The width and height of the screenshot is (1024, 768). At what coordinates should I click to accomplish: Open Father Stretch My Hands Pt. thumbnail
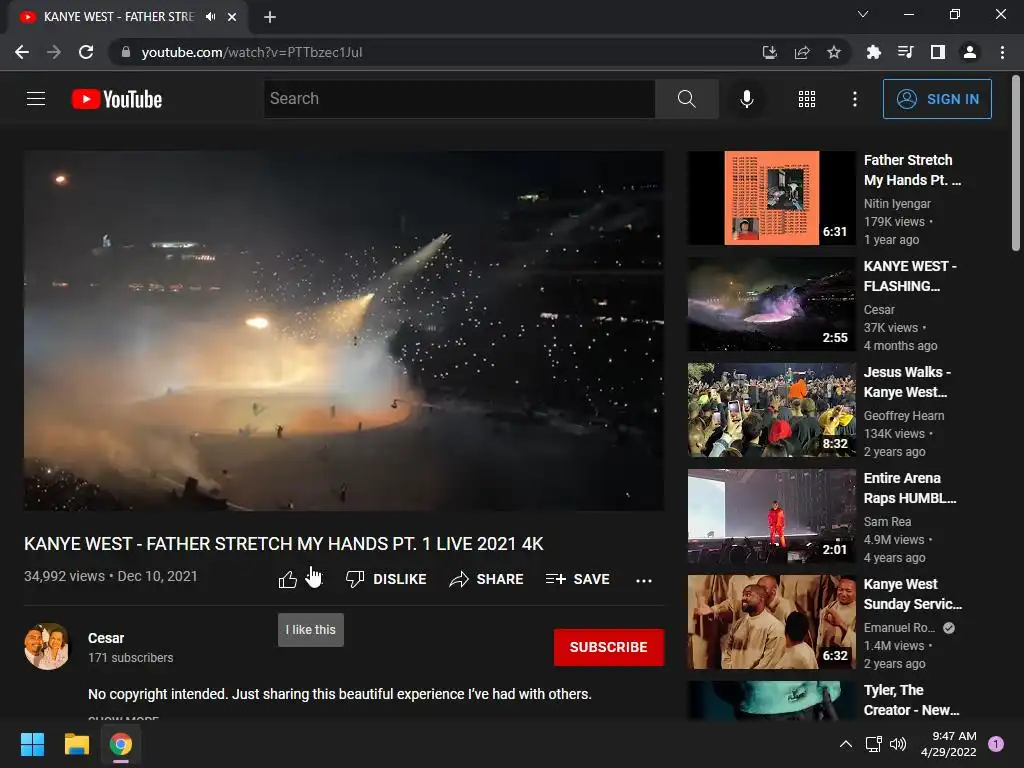[771, 198]
